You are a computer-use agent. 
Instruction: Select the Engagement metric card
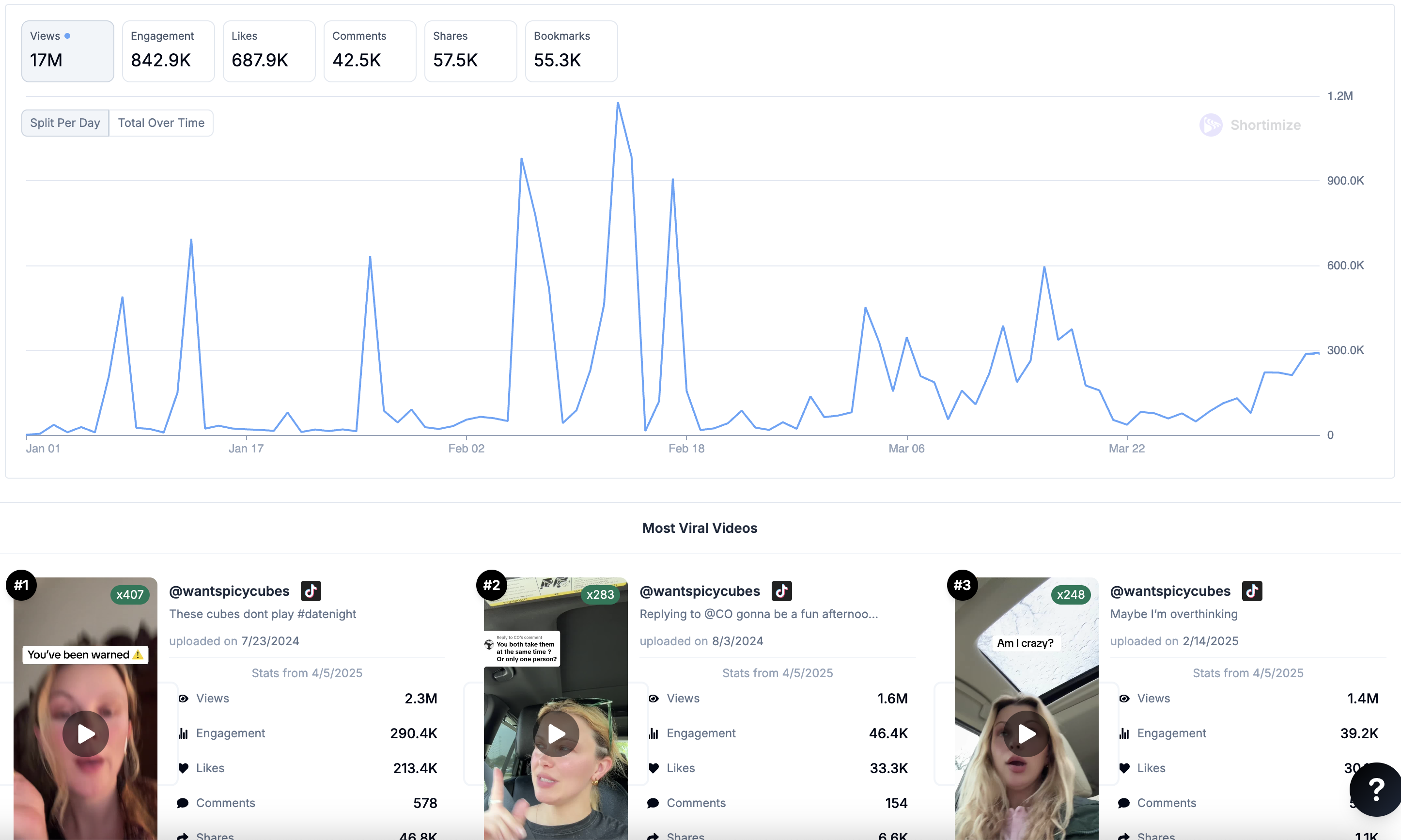[168, 51]
